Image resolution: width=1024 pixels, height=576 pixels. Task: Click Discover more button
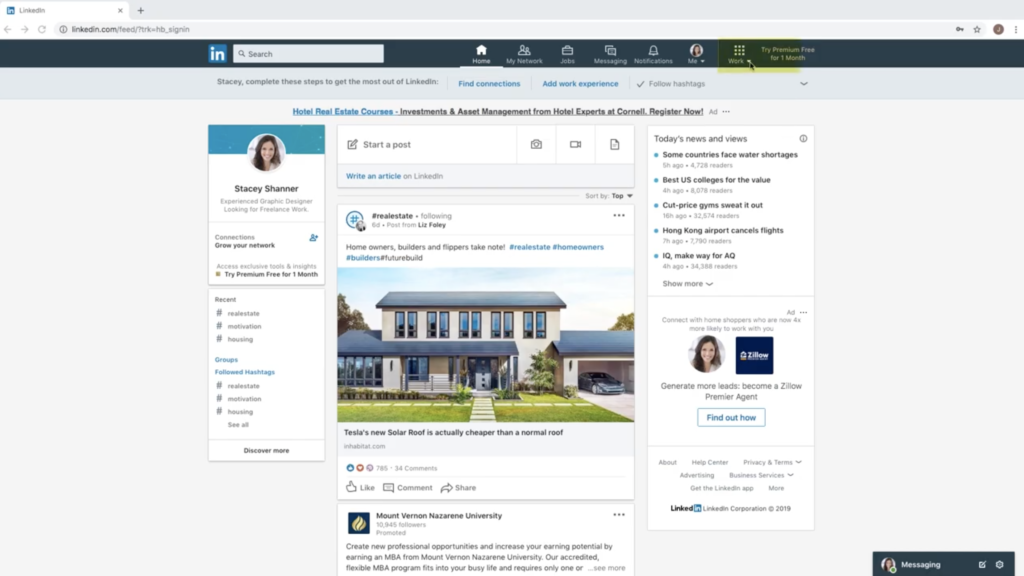(x=266, y=451)
